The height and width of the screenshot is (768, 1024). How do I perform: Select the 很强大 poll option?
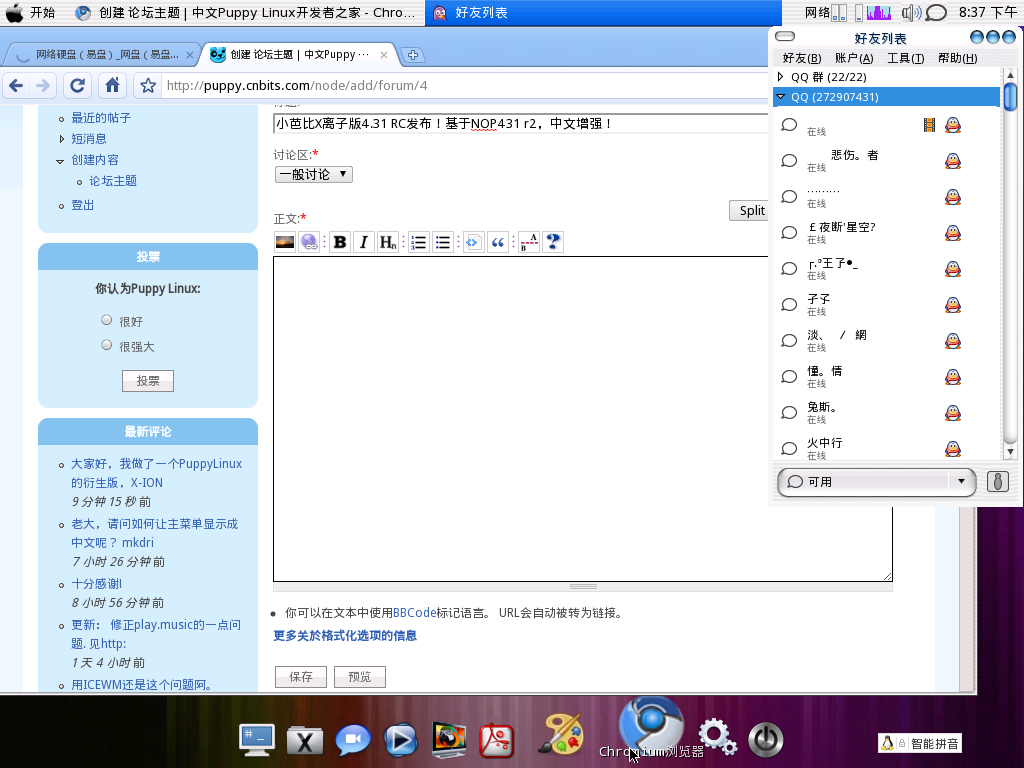(106, 345)
